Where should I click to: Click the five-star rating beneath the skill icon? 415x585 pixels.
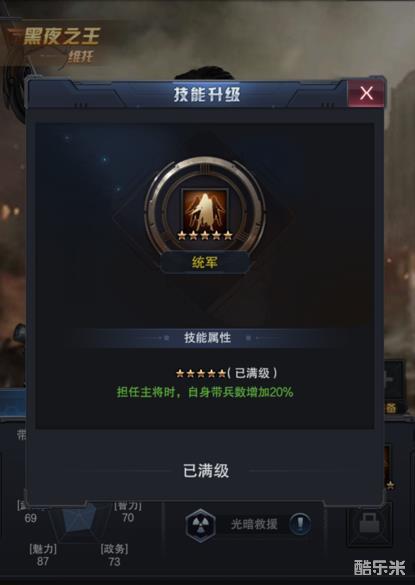tap(205, 235)
